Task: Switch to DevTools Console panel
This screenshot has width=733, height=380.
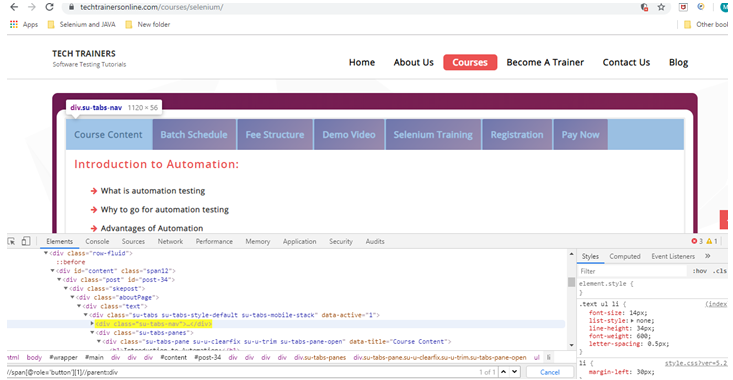Action: 97,241
